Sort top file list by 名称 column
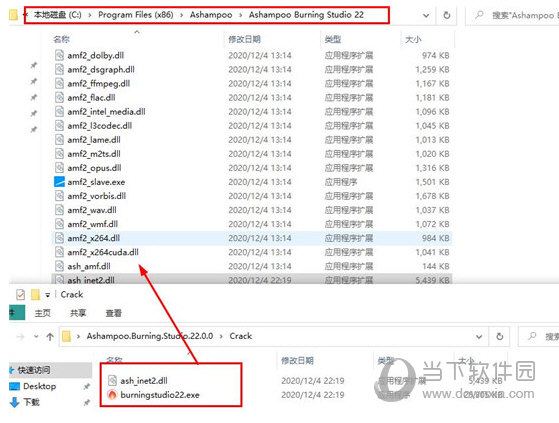Image resolution: width=559 pixels, height=423 pixels. 61,39
